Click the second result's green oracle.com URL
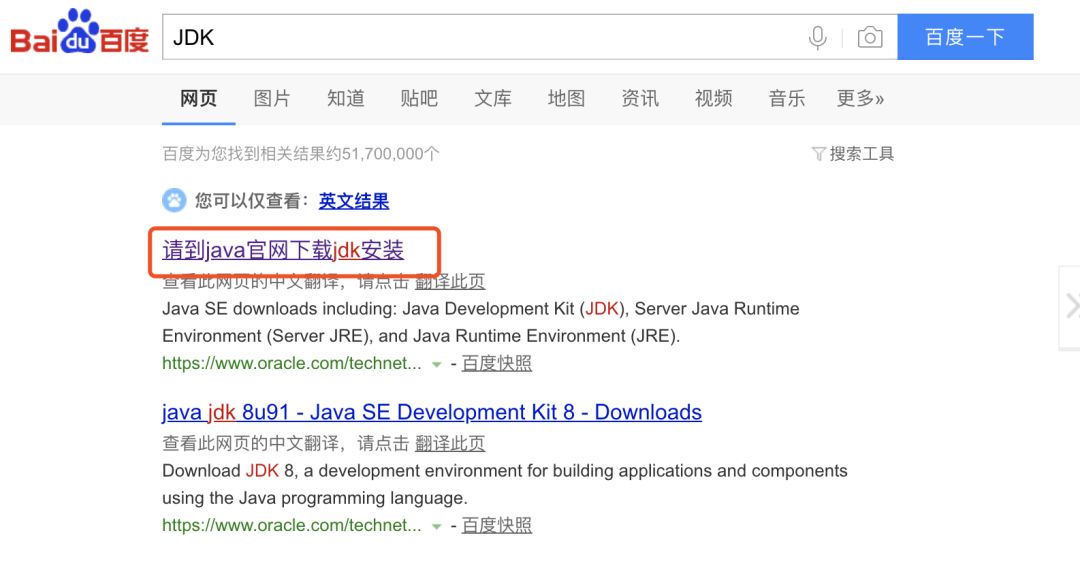Viewport: 1080px width, 561px height. [291, 525]
